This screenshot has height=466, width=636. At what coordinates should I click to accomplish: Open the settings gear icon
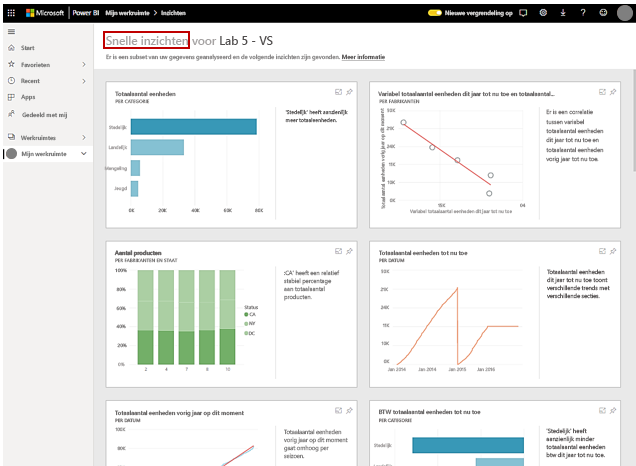click(x=543, y=13)
